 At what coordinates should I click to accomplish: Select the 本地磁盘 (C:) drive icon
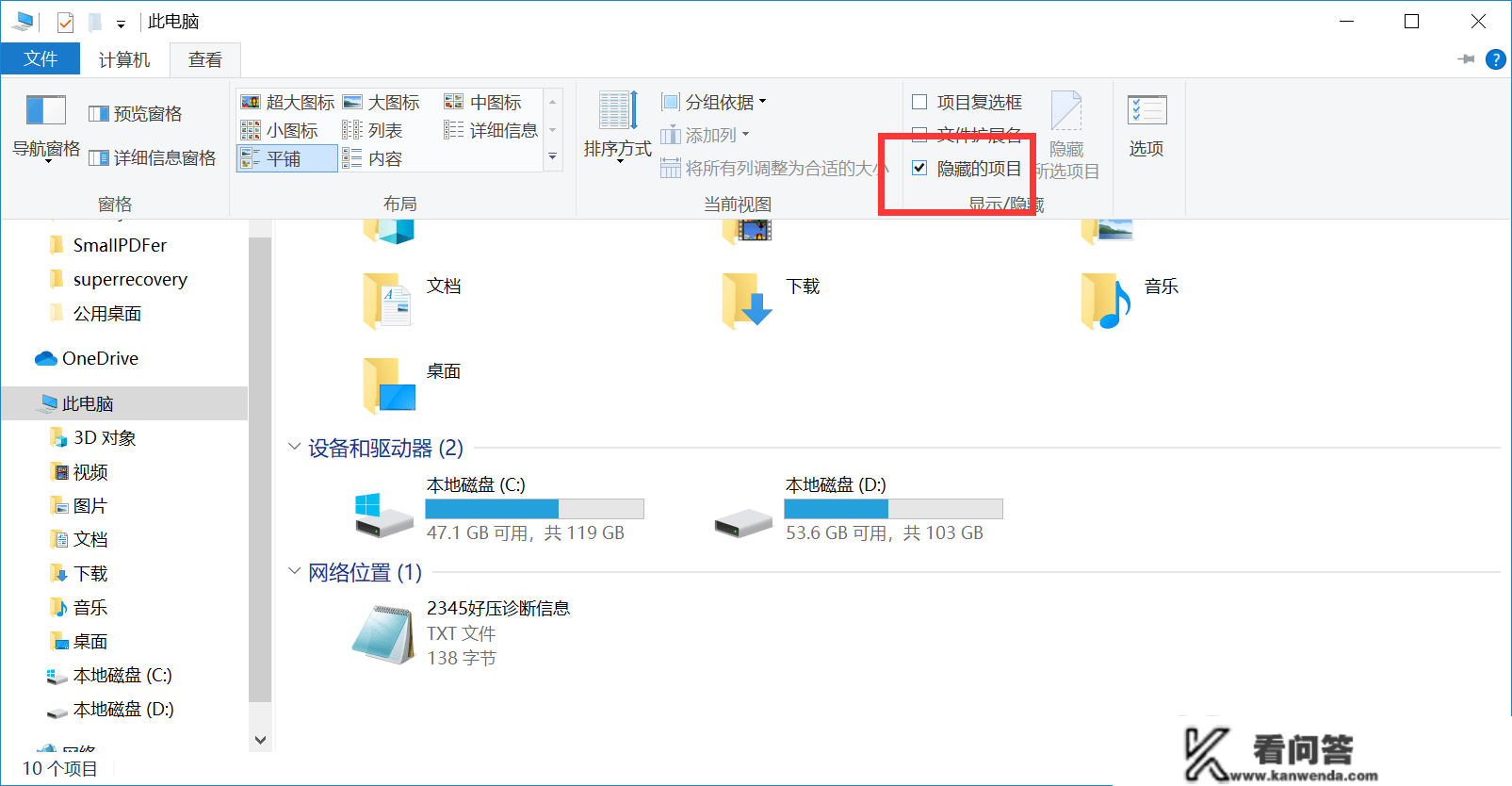(383, 515)
